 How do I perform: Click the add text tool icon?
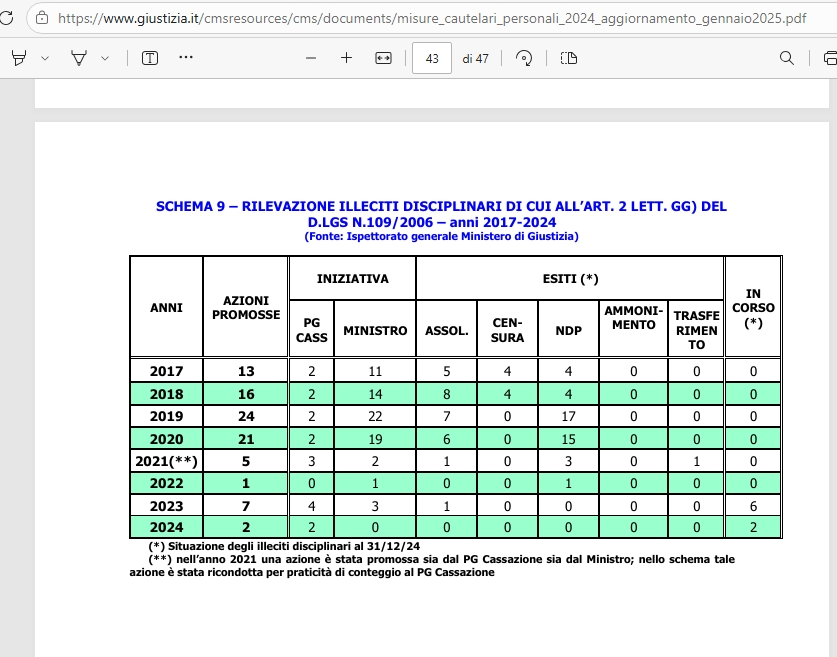point(150,58)
